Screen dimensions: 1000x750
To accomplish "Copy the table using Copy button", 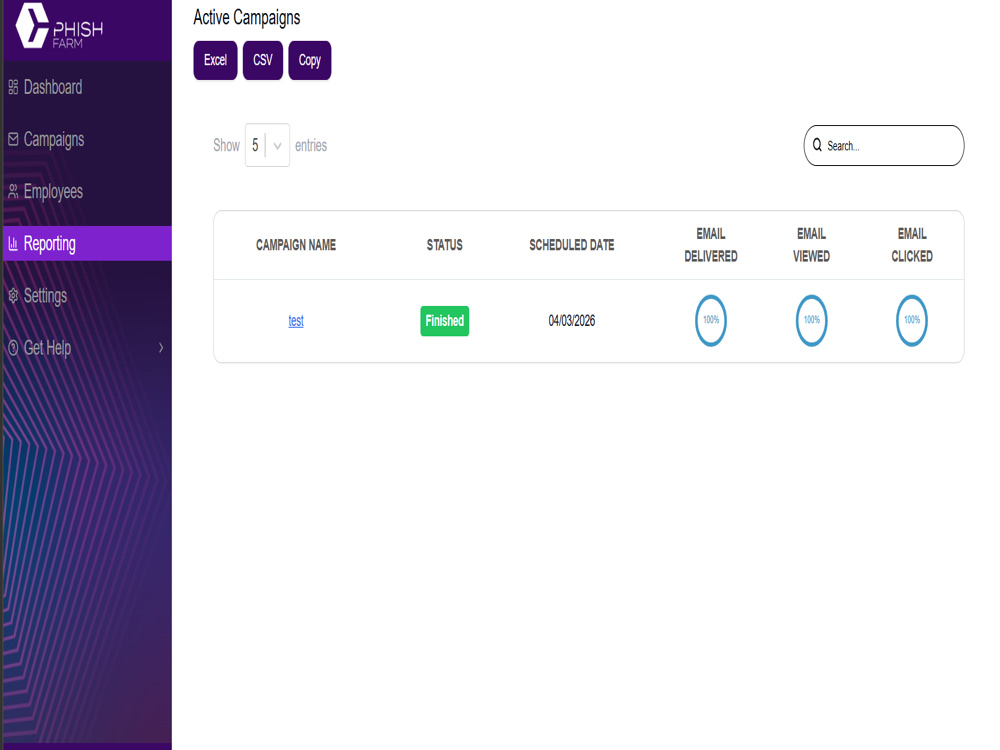I will point(310,61).
